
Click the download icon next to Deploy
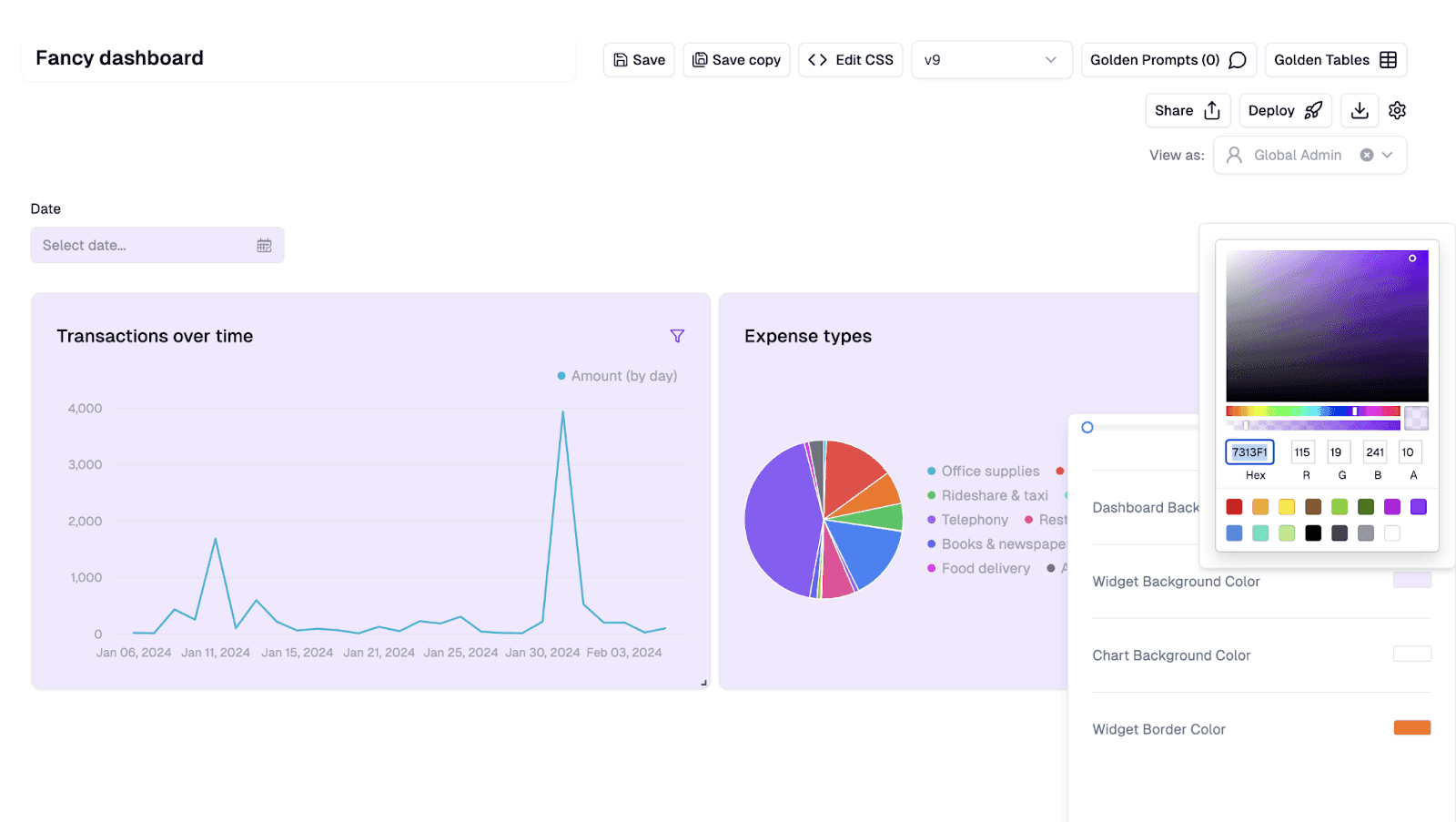pyautogui.click(x=1359, y=110)
